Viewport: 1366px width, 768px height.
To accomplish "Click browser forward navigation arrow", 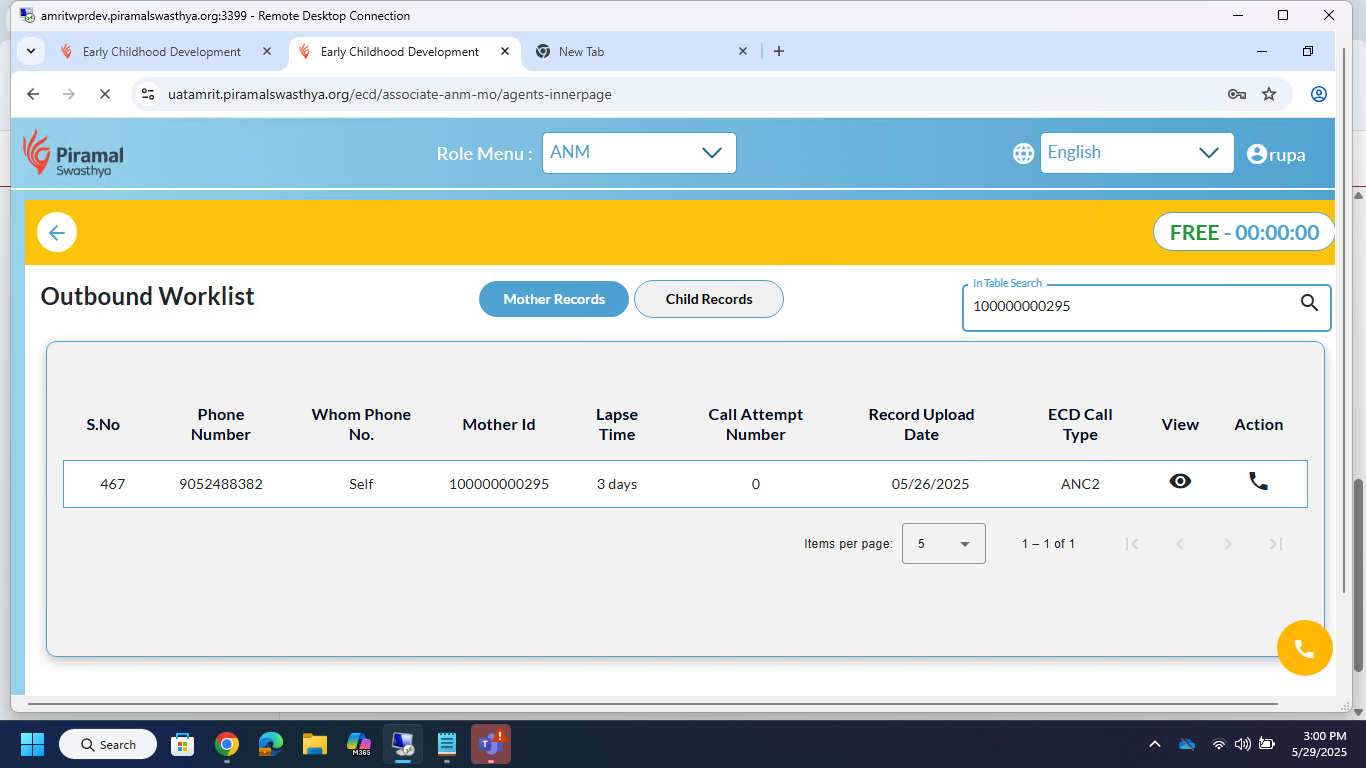I will point(69,94).
